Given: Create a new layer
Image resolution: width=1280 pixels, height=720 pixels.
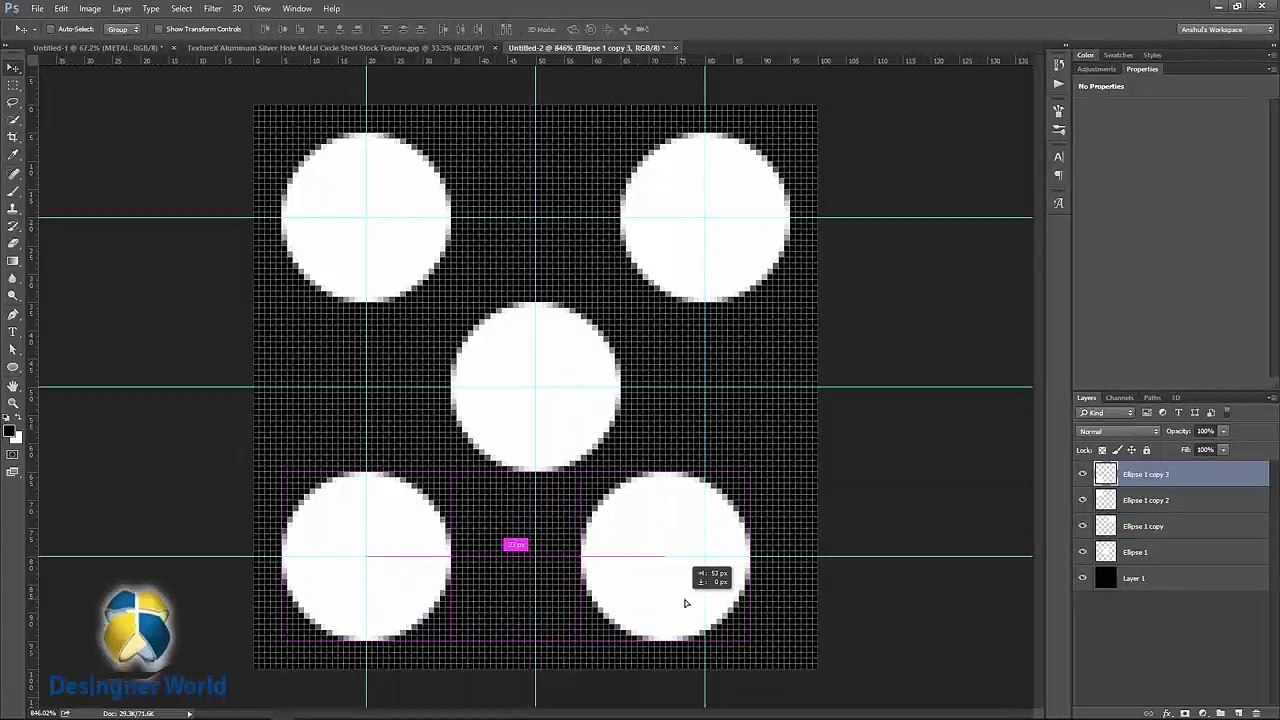Looking at the screenshot, I should (x=1239, y=713).
